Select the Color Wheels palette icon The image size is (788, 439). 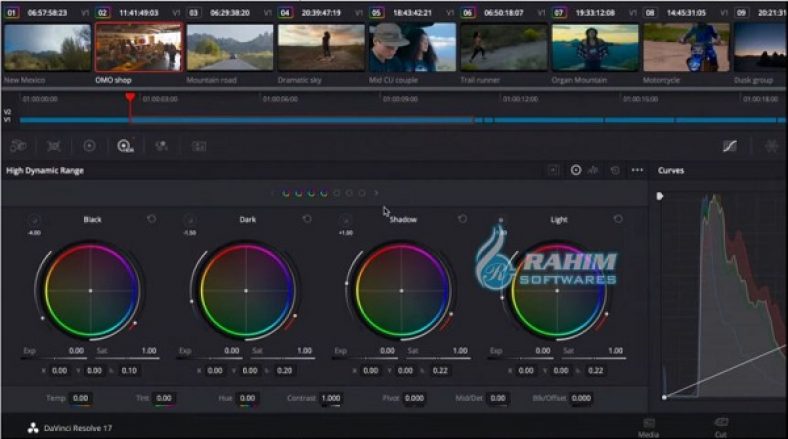(89, 146)
